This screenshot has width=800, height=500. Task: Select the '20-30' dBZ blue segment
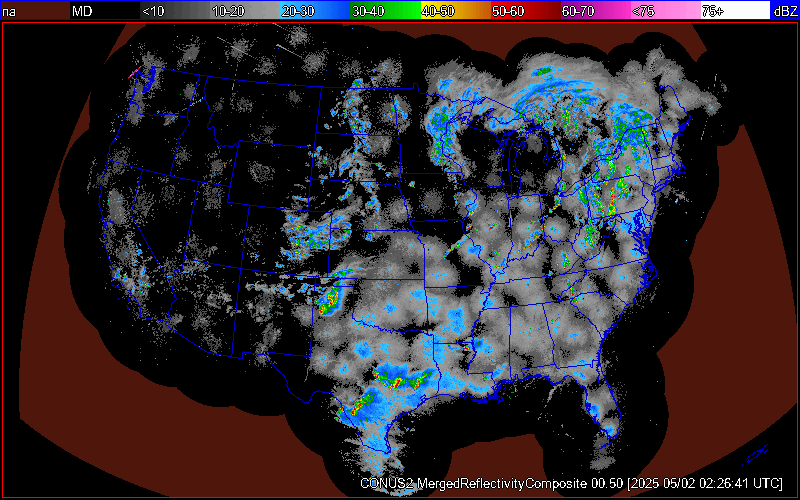[315, 10]
